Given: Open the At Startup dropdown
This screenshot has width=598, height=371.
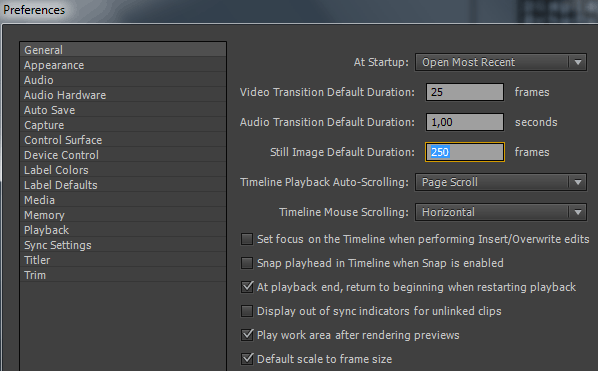Looking at the screenshot, I should pos(501,62).
